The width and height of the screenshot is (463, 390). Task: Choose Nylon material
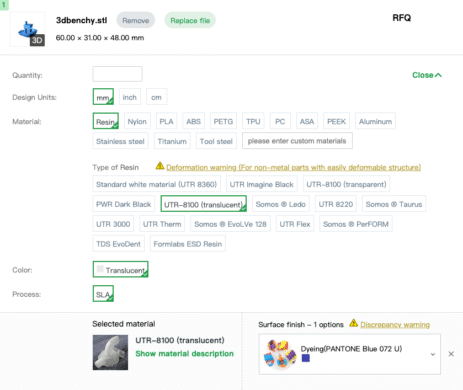click(x=137, y=121)
